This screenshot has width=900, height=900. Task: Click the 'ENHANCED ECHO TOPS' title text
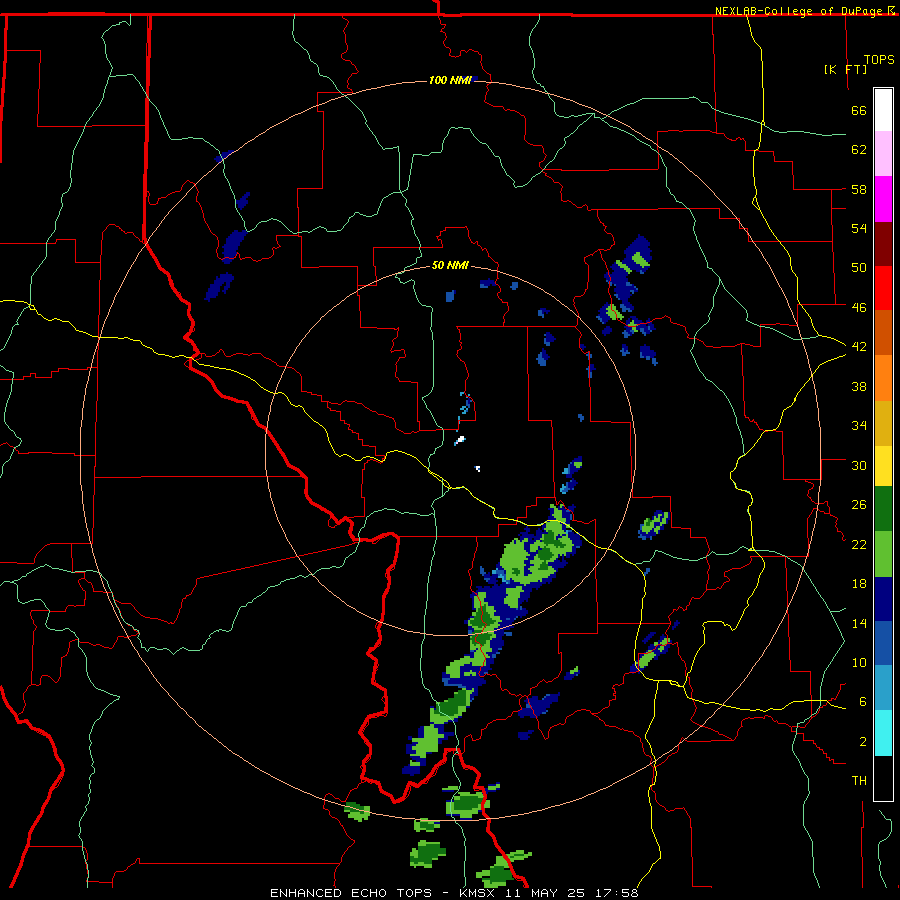point(351,893)
